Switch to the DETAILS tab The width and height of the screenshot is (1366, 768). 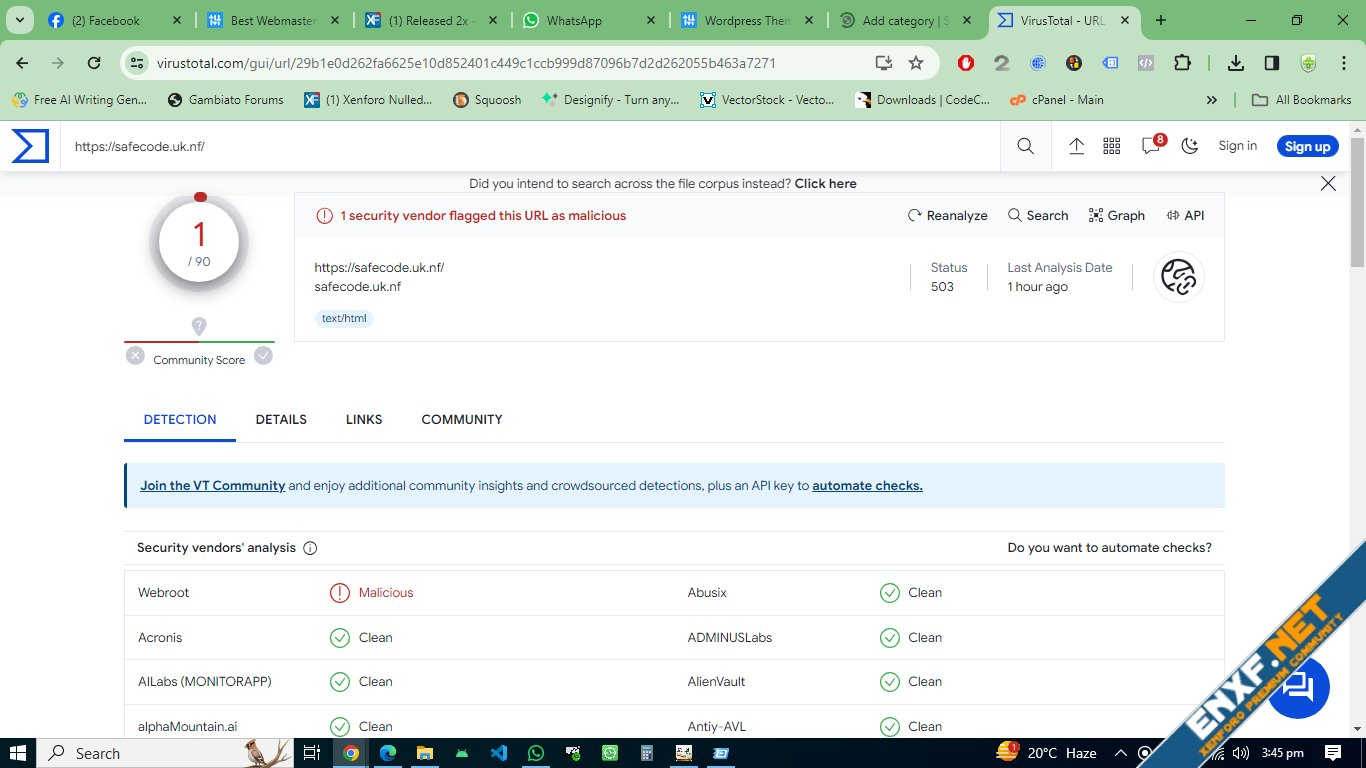(281, 419)
